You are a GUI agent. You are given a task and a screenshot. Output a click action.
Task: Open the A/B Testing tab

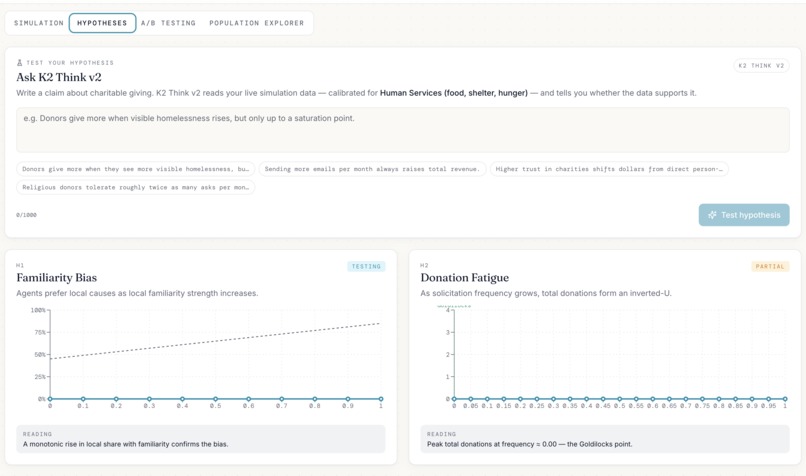pos(168,23)
